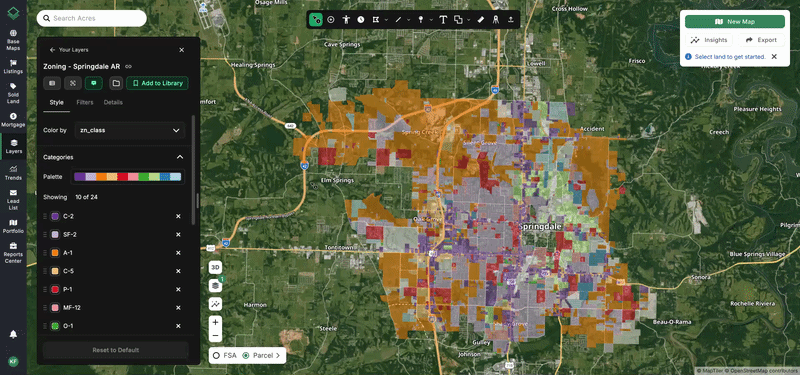Viewport: 800px width, 375px height.
Task: Change the P-1 color swatch
Action: click(x=55, y=289)
